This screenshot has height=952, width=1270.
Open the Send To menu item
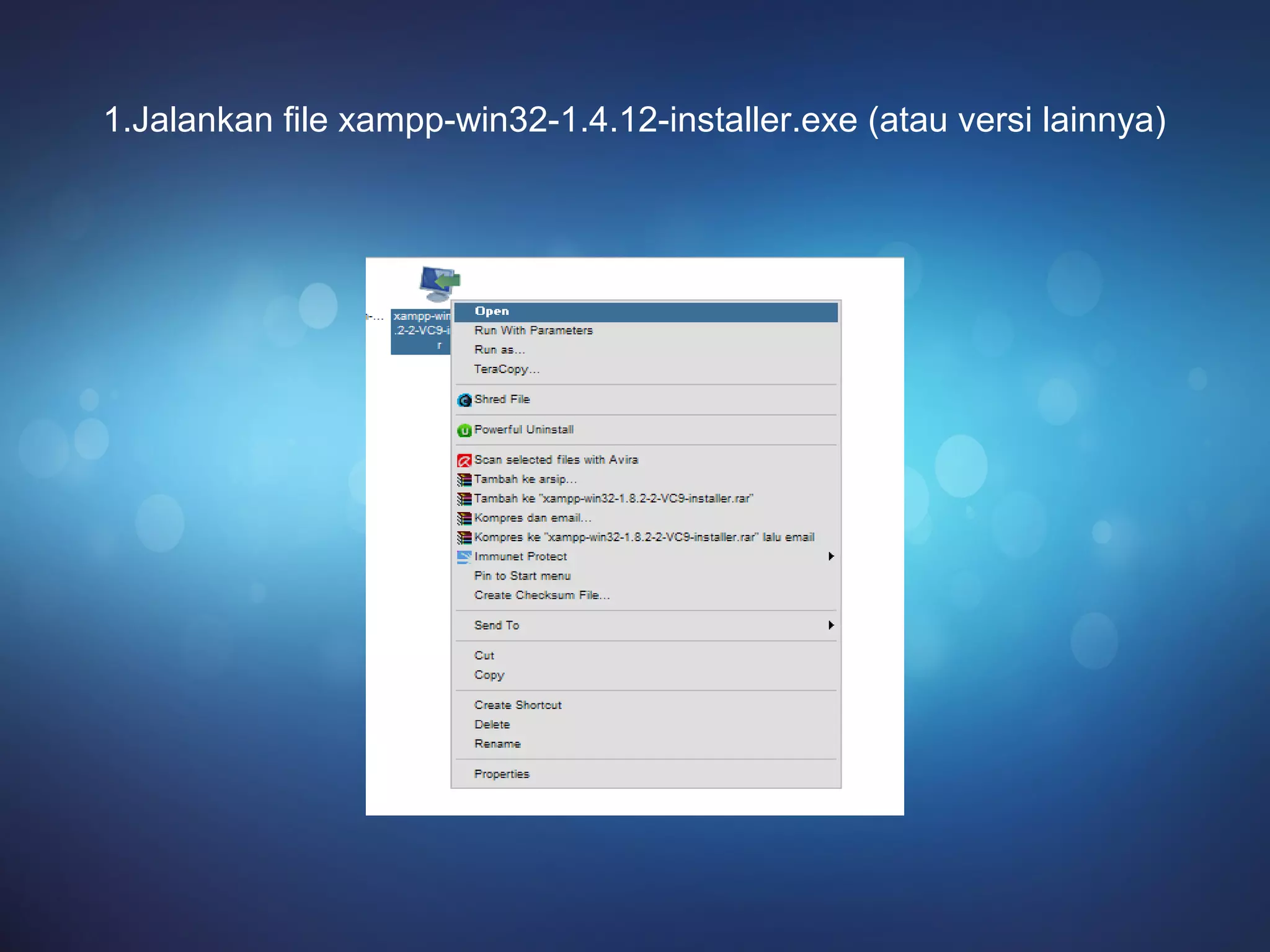(x=646, y=625)
